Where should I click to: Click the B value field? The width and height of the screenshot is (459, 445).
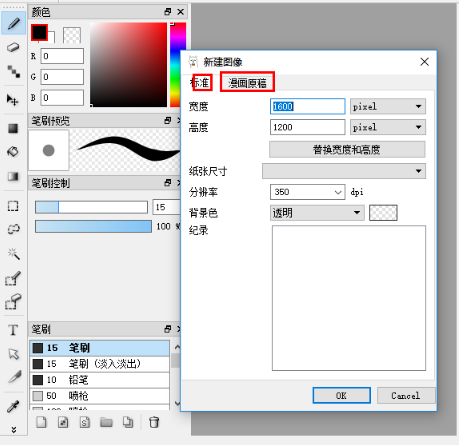62,98
